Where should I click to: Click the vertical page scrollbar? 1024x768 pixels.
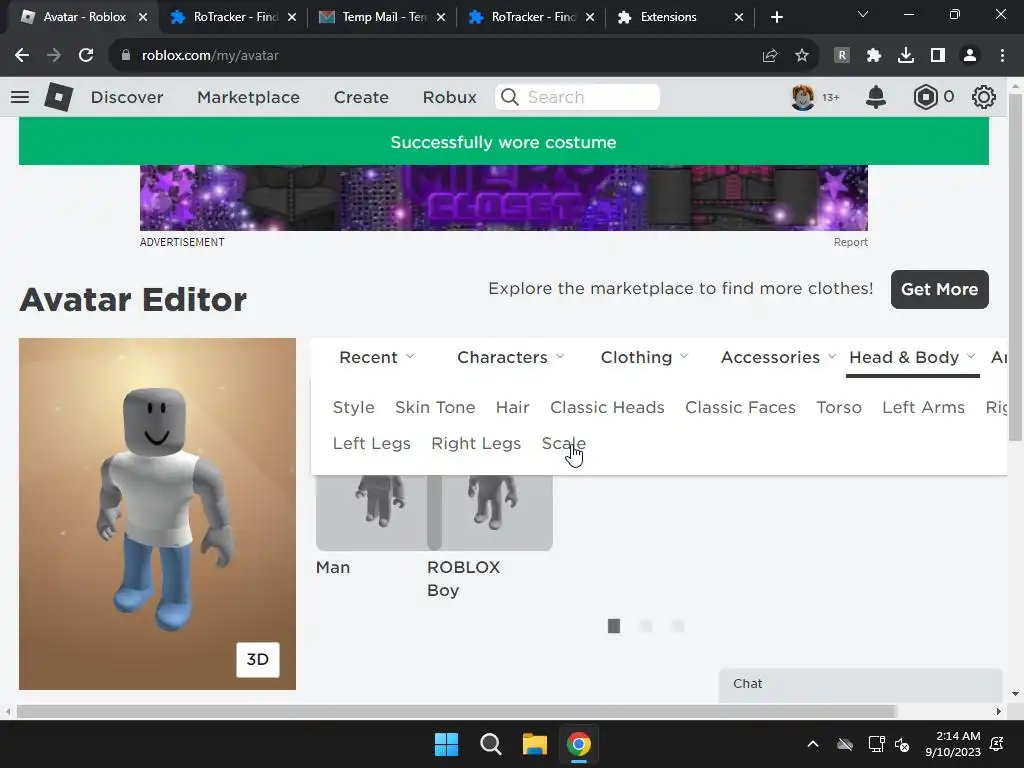pos(1015,268)
